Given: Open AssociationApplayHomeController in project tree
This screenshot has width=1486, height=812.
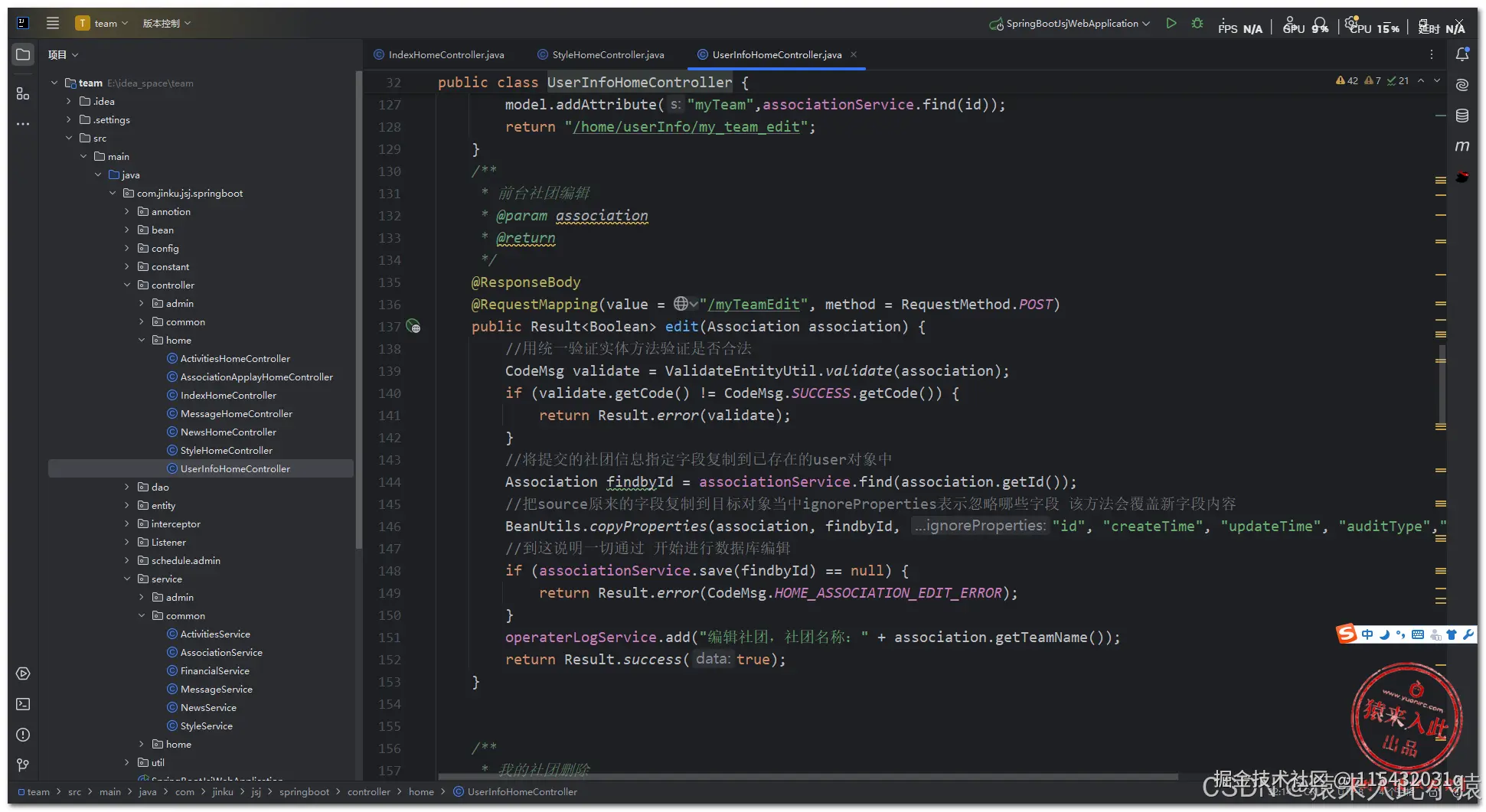Looking at the screenshot, I should [x=256, y=377].
